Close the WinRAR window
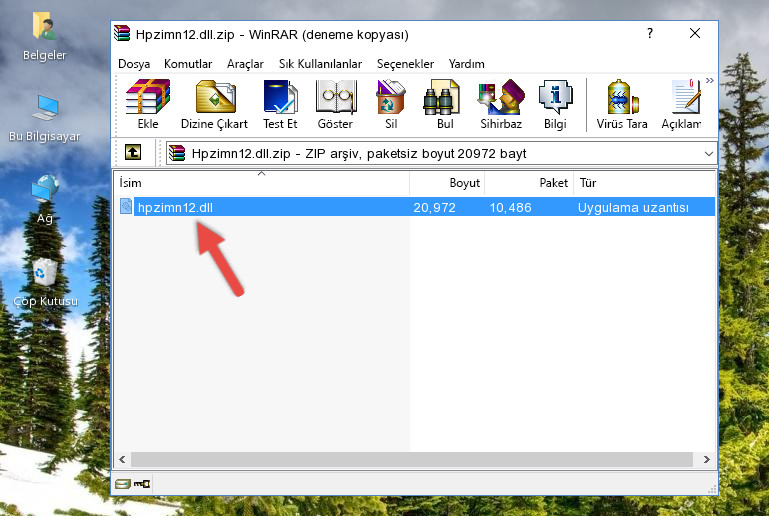The height and width of the screenshot is (516, 769). [x=694, y=33]
